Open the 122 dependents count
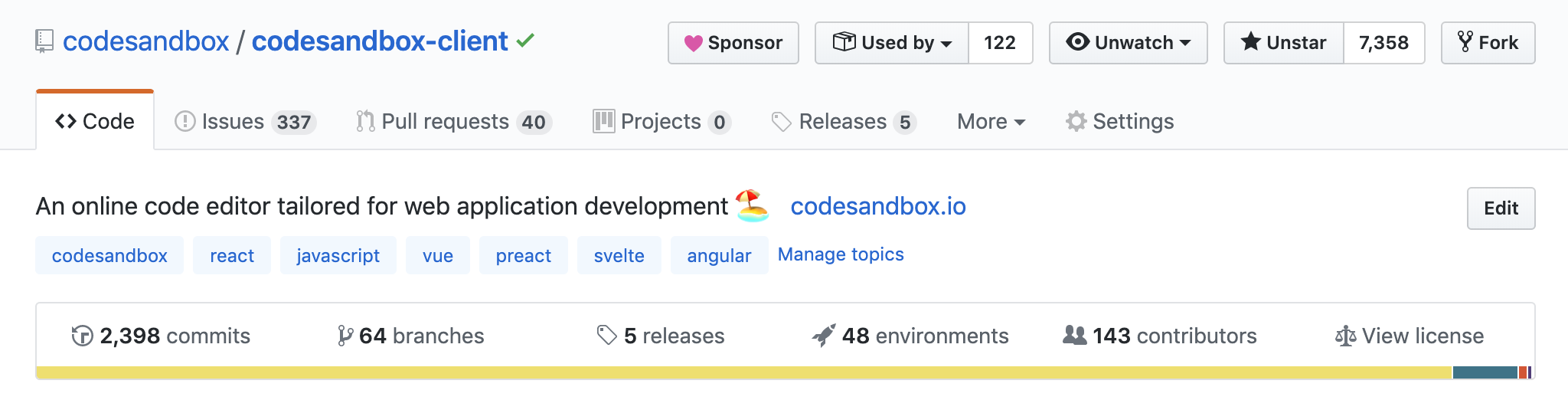This screenshot has height=400, width=1568. pyautogui.click(x=1000, y=43)
